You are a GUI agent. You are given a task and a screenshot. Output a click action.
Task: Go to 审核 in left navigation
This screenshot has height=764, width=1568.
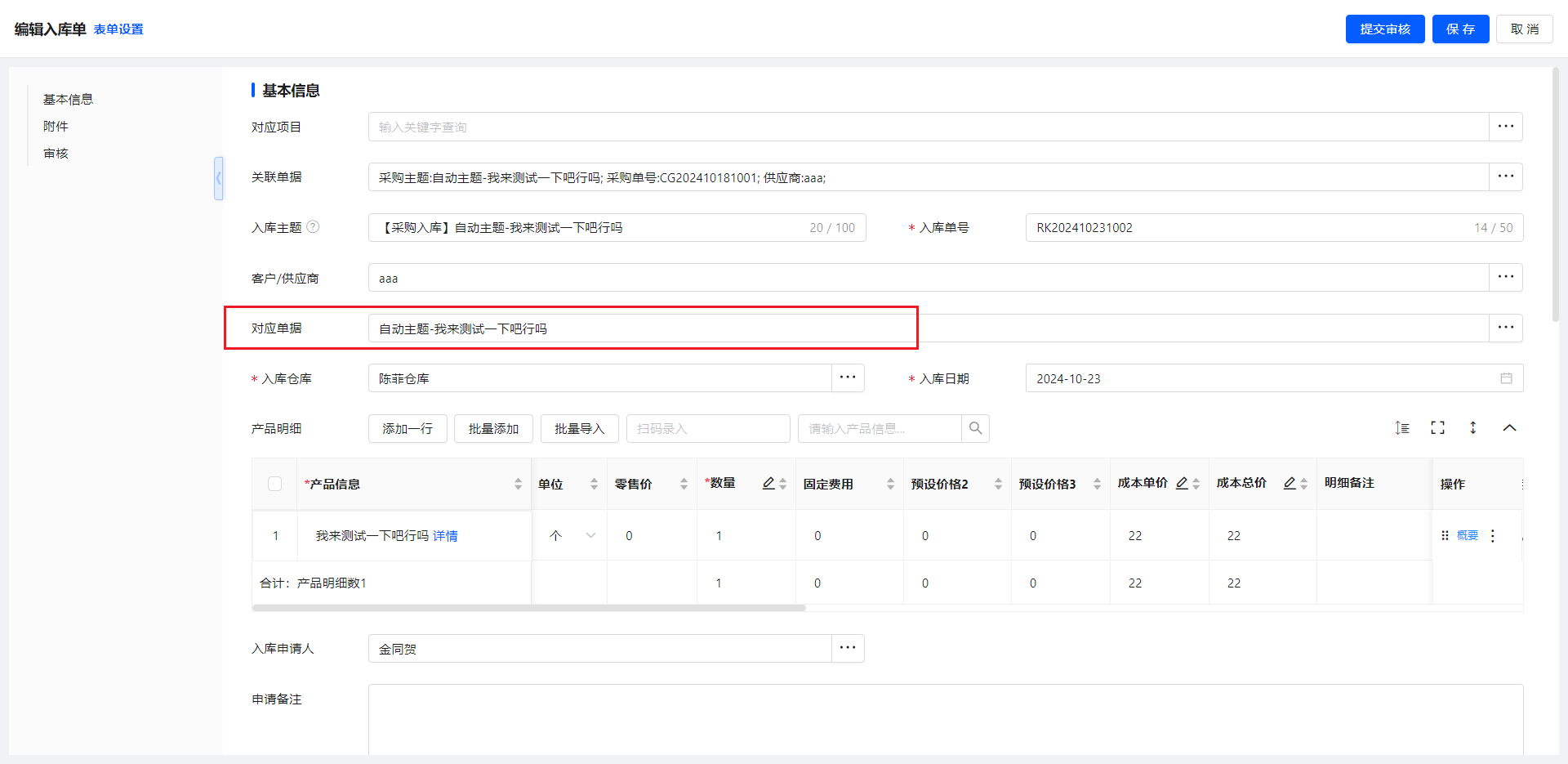[x=56, y=153]
